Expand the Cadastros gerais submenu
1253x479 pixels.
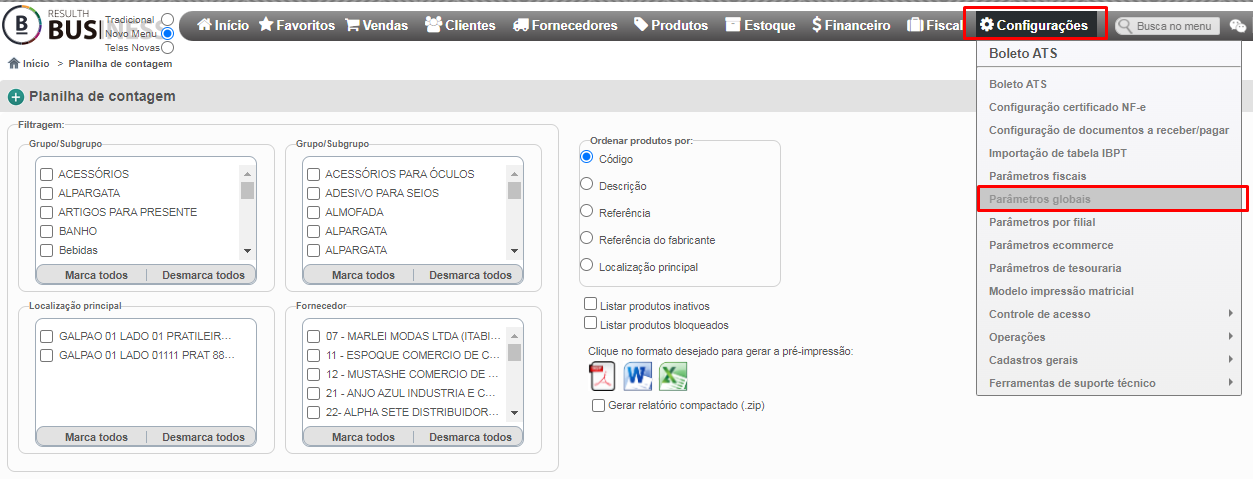[x=1112, y=360]
